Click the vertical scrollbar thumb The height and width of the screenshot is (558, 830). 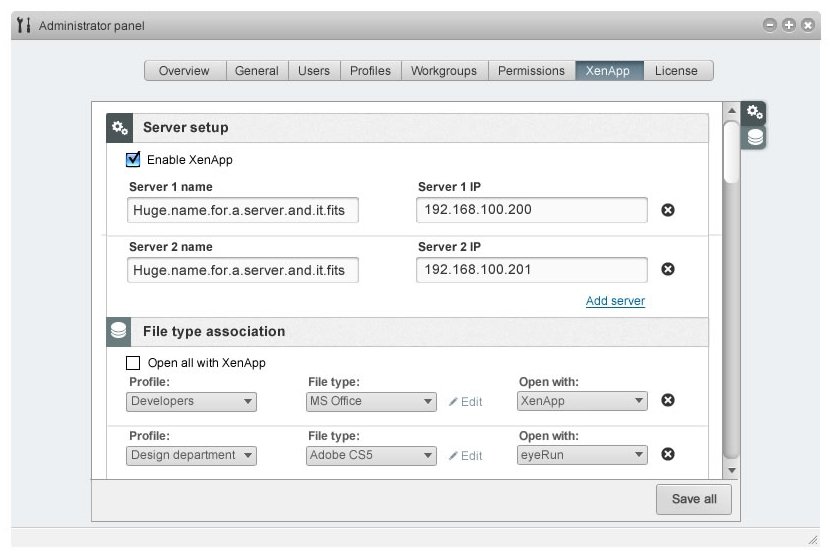(x=731, y=152)
